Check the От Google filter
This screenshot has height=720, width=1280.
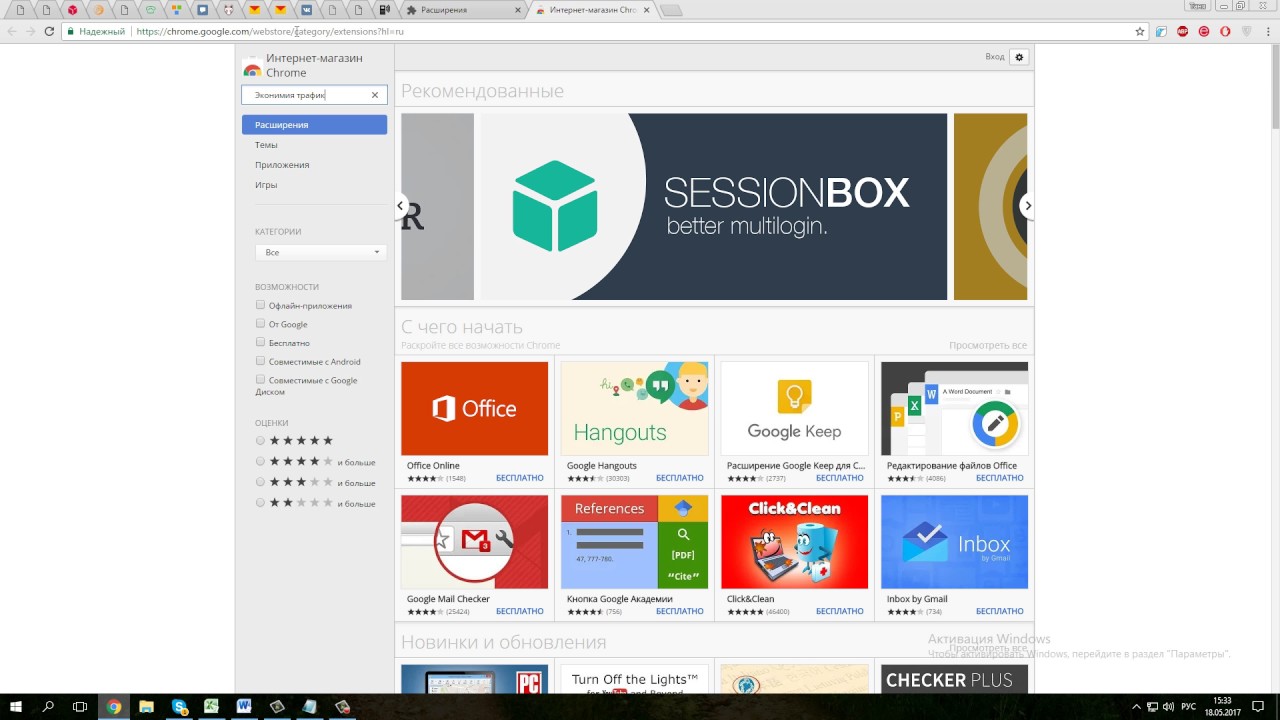(261, 324)
